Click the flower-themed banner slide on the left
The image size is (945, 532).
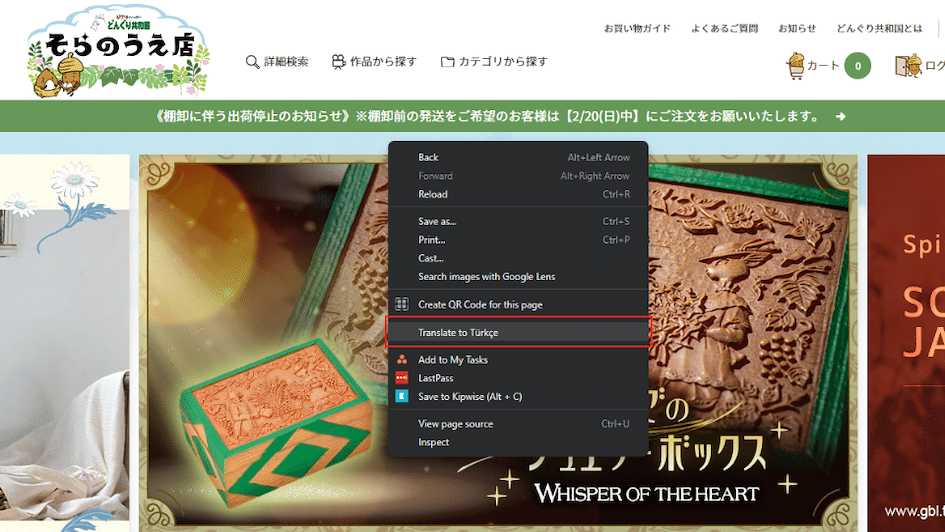click(64, 343)
